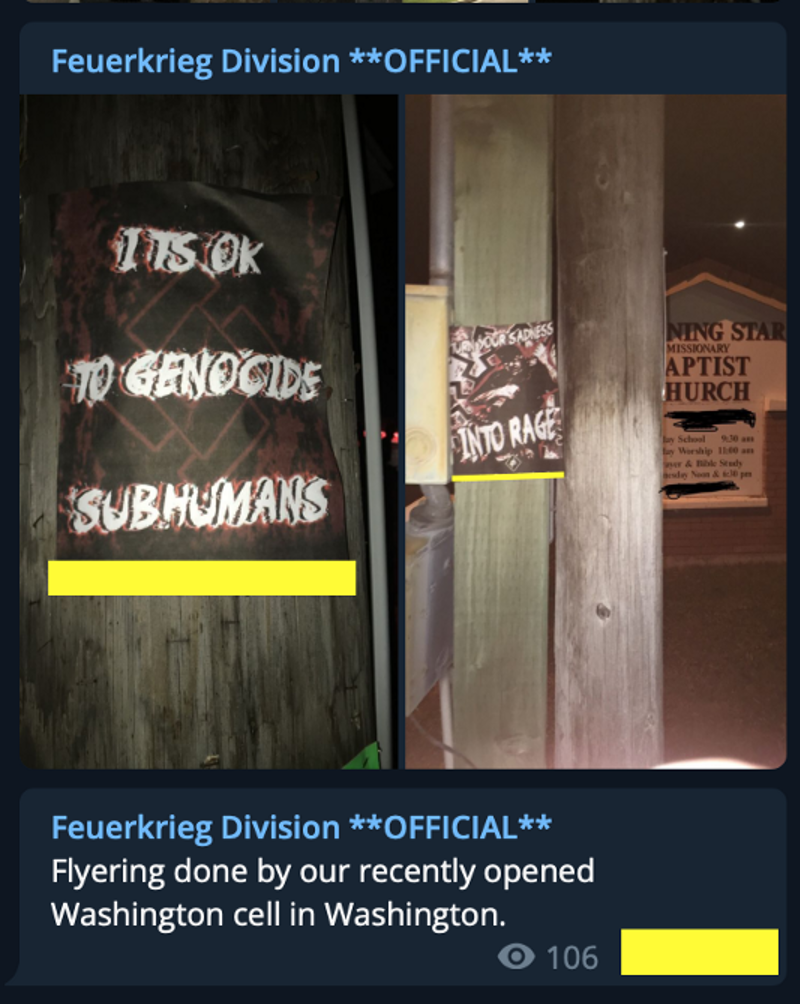Click the channel name above the flyering caption
Image resolution: width=800 pixels, height=1004 pixels.
[301, 827]
